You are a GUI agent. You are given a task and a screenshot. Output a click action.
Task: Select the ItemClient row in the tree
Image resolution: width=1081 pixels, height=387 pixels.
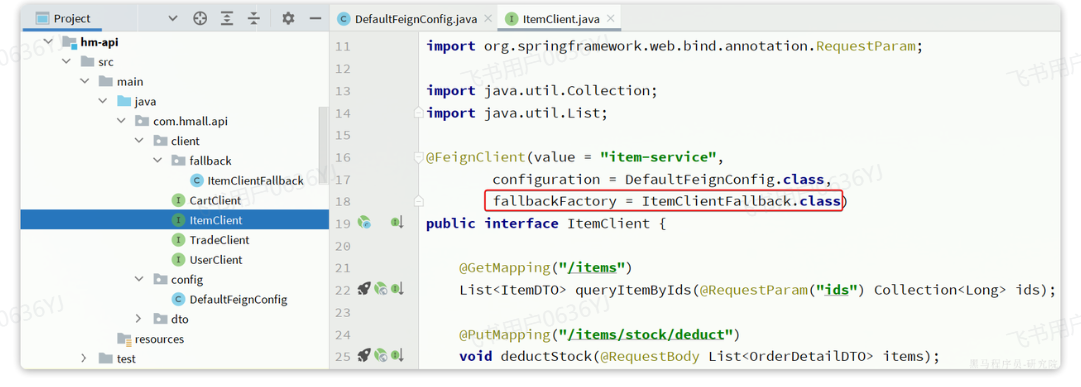174,220
